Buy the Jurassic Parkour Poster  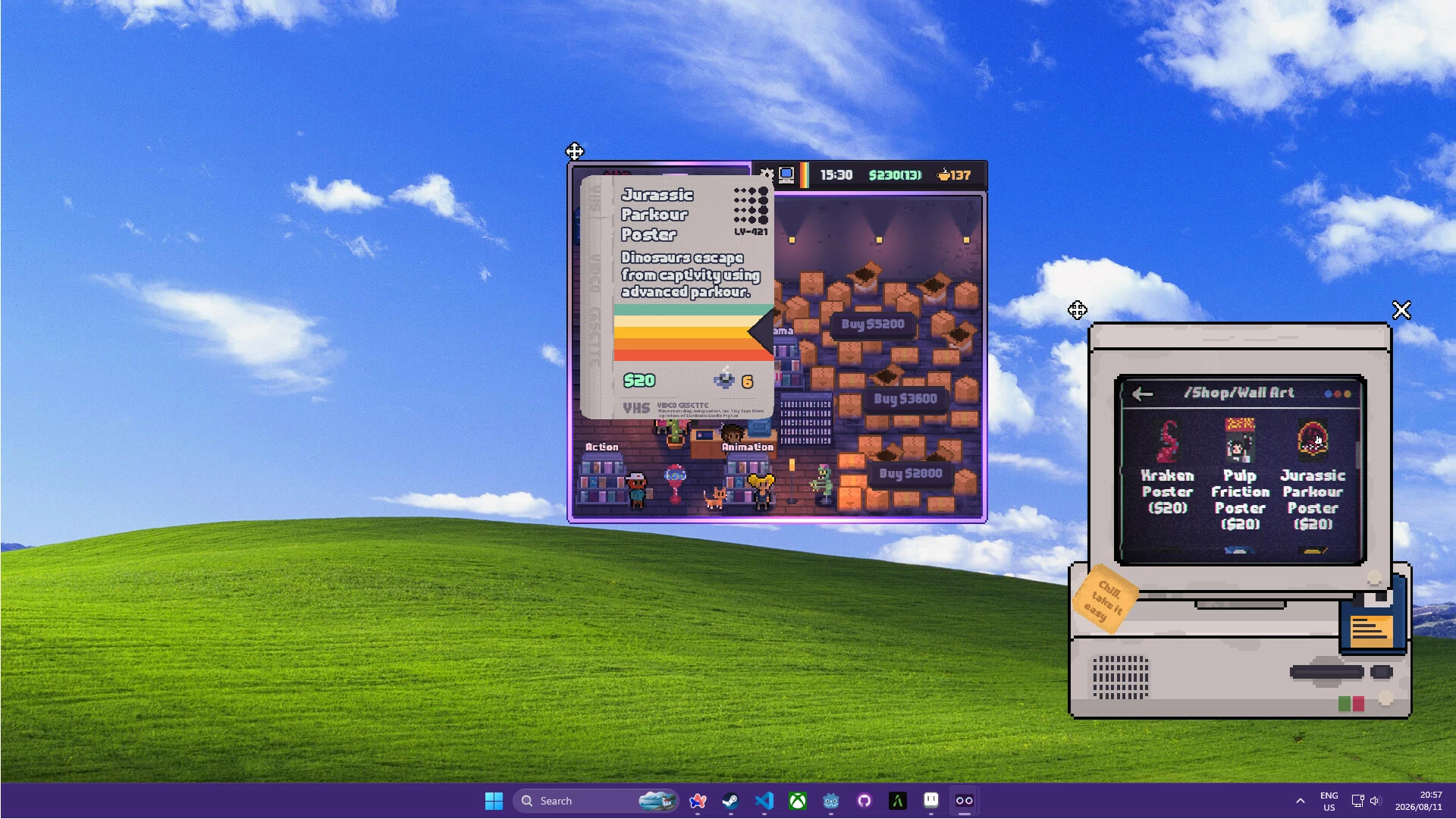point(1313,475)
